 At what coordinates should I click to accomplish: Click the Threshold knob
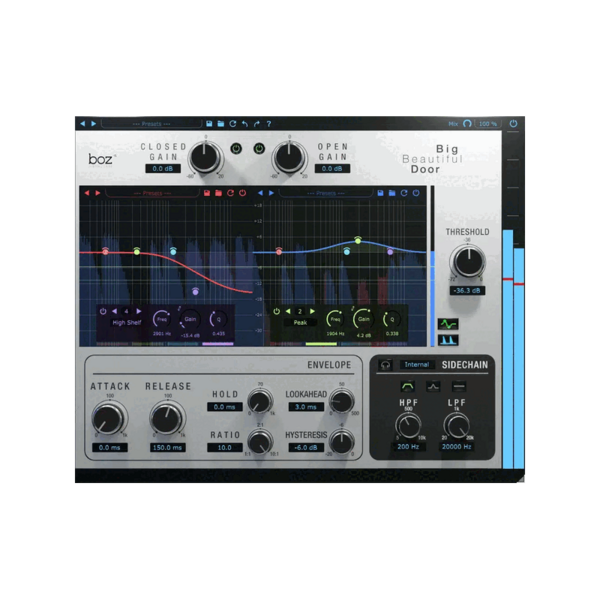click(468, 261)
